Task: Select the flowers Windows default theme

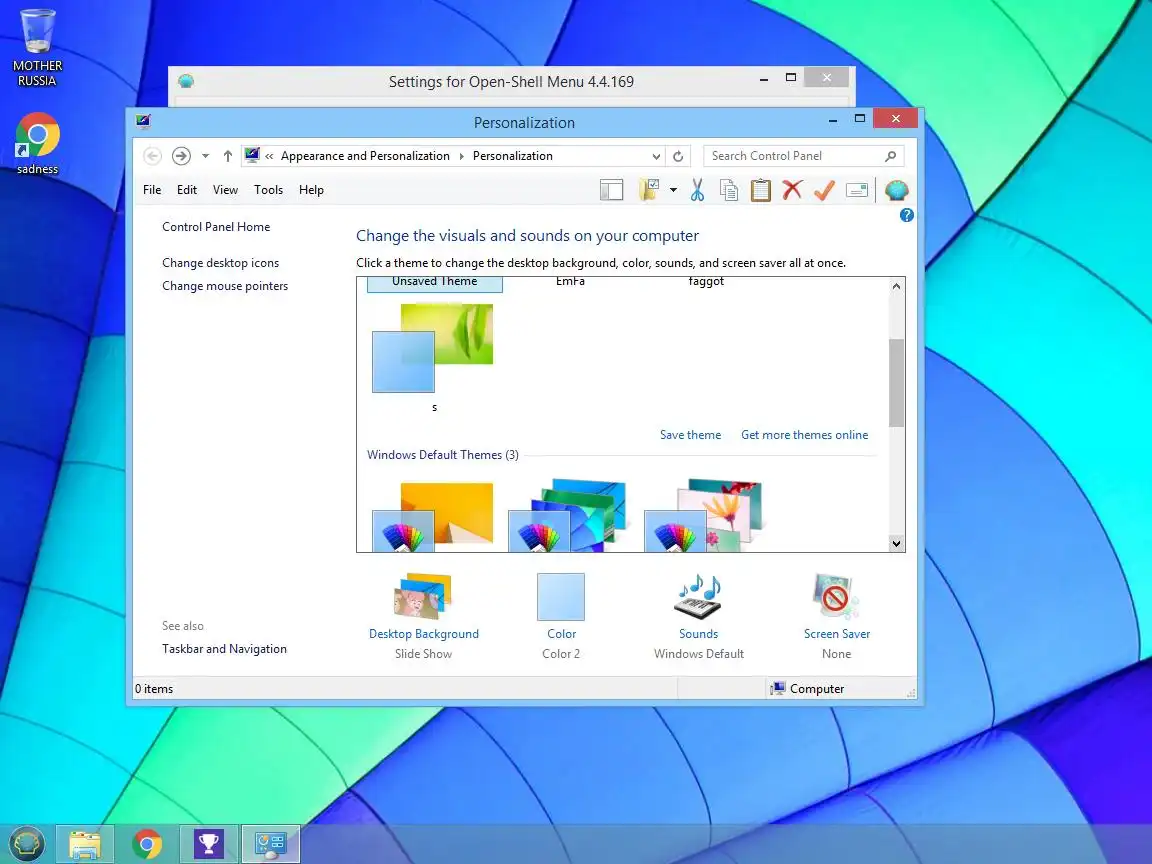Action: click(x=704, y=515)
